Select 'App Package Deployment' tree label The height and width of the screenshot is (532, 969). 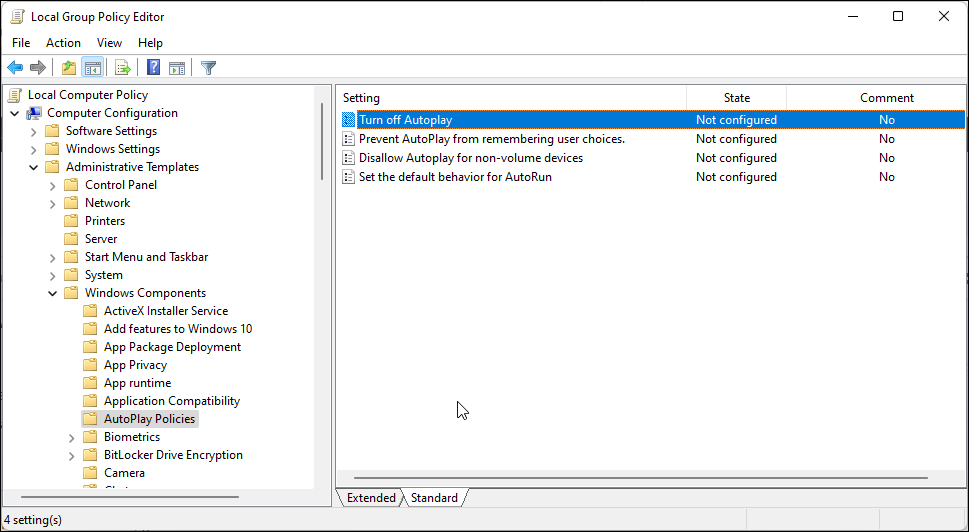pos(172,347)
